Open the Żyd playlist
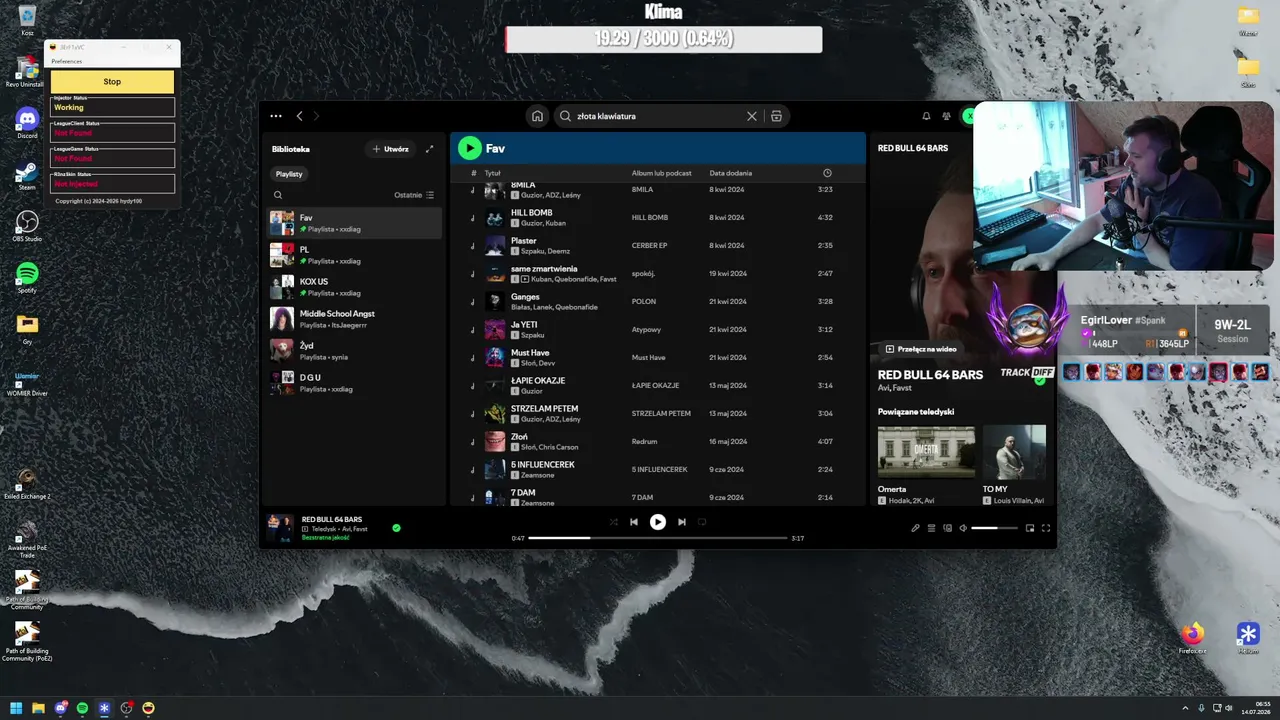 point(355,351)
